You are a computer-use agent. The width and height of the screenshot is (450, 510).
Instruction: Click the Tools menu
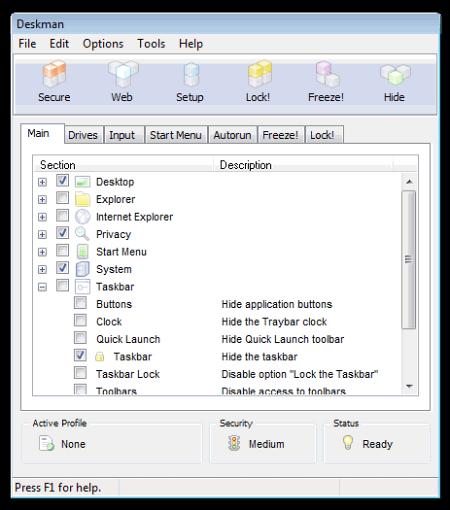(151, 44)
